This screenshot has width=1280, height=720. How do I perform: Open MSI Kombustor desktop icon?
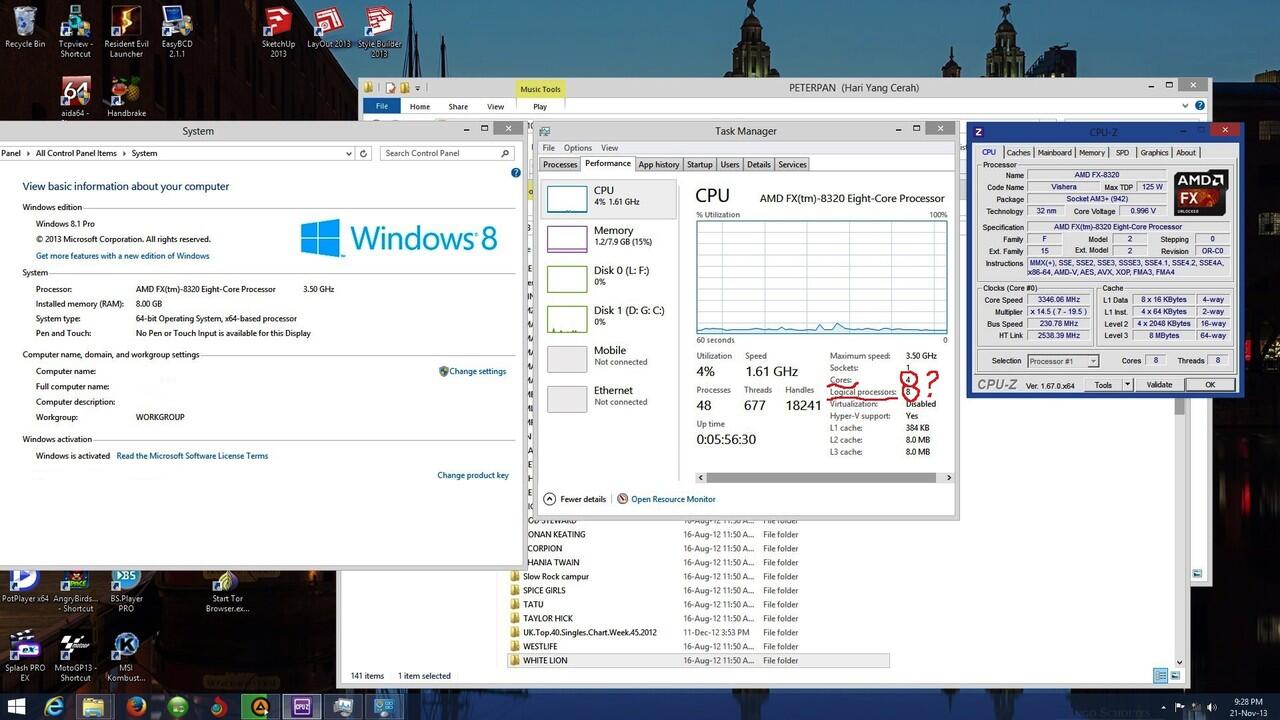point(126,657)
